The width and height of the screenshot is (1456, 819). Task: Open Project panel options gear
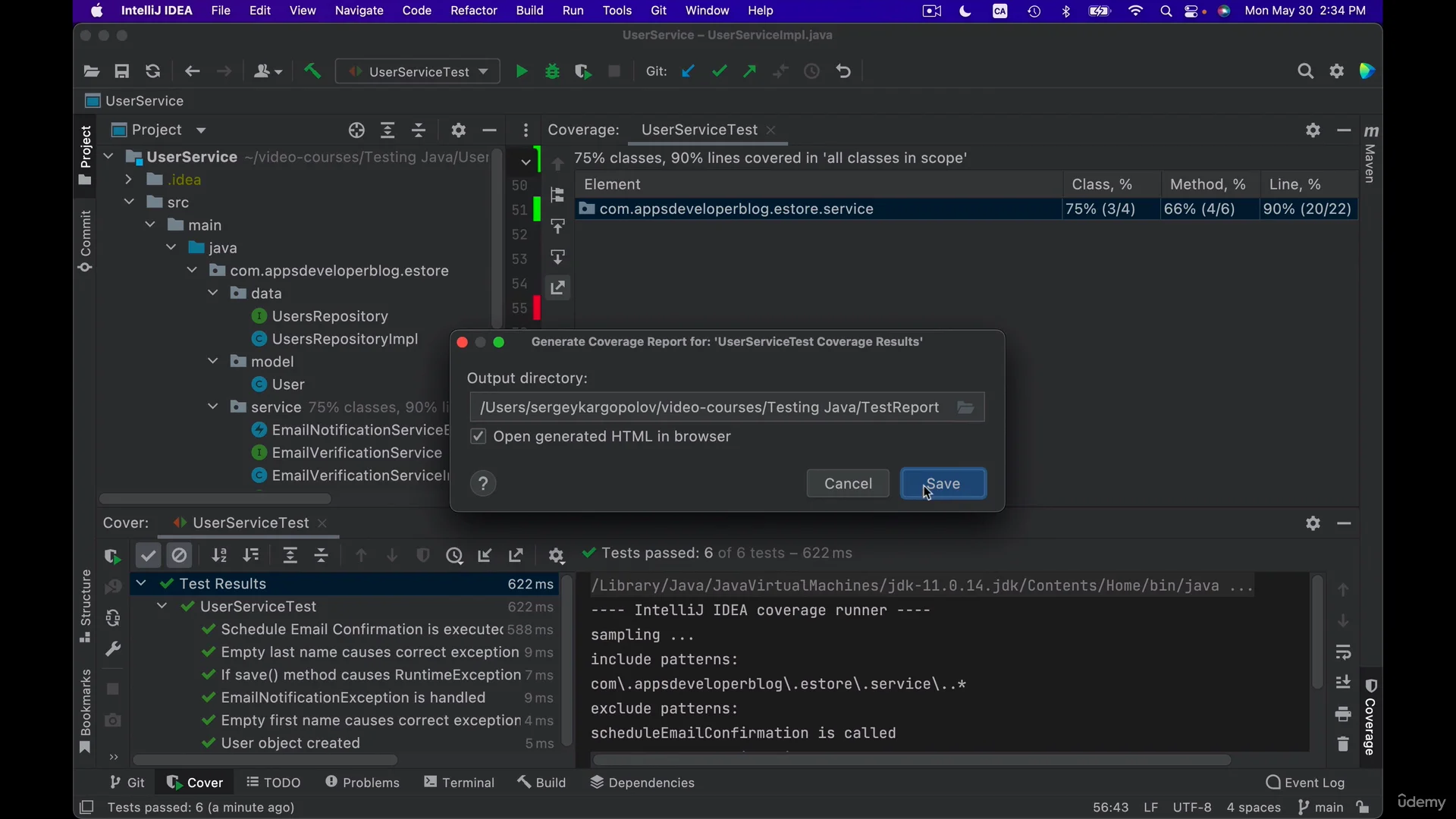458,130
